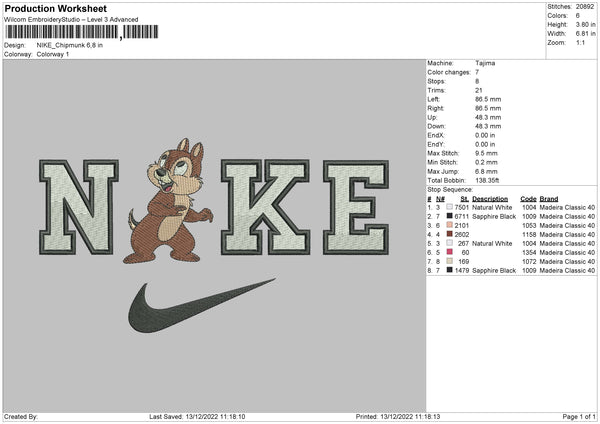The width and height of the screenshot is (600, 424).
Task: Click the stop 1 Natural White color swatch
Action: pos(450,207)
